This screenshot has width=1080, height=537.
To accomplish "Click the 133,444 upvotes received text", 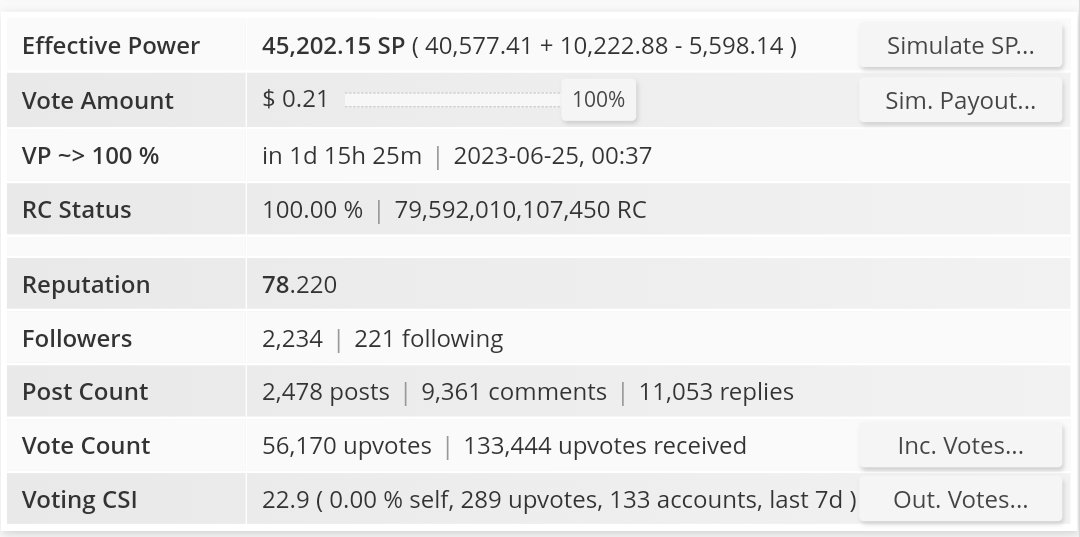I will pyautogui.click(x=604, y=446).
